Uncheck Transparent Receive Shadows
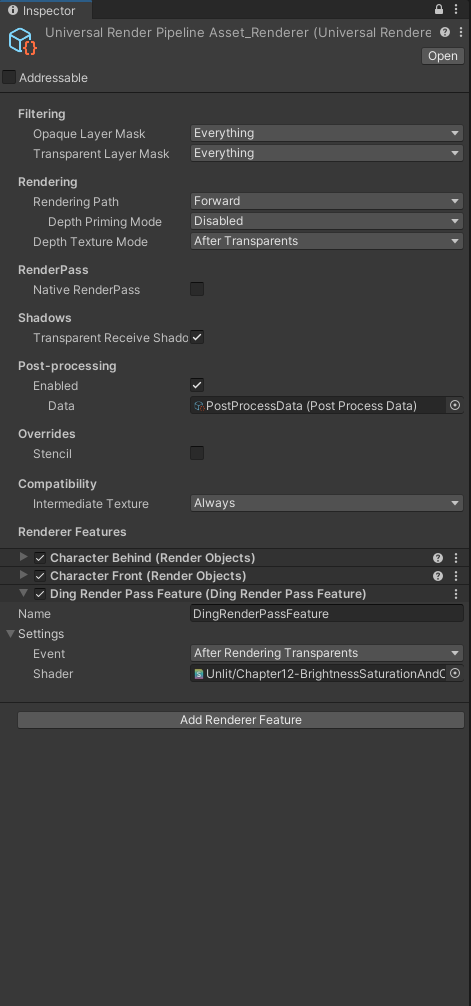This screenshot has width=471, height=1006. pyautogui.click(x=197, y=337)
